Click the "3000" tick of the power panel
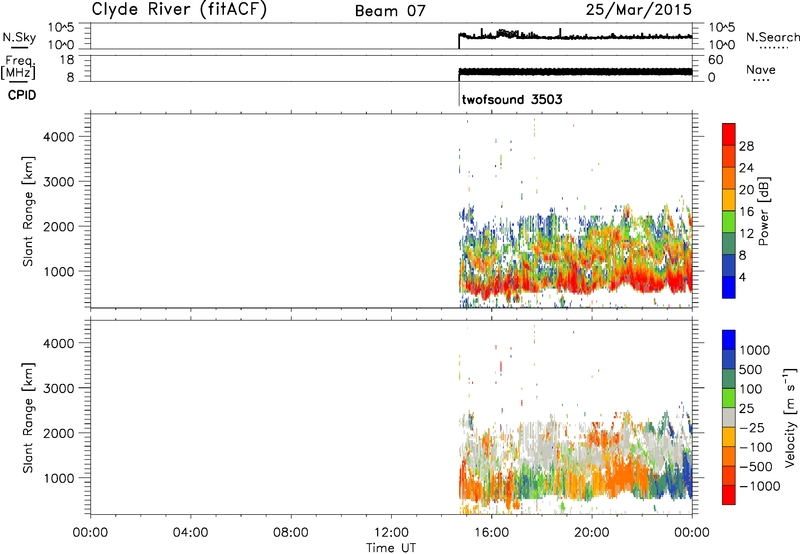 click(59, 182)
